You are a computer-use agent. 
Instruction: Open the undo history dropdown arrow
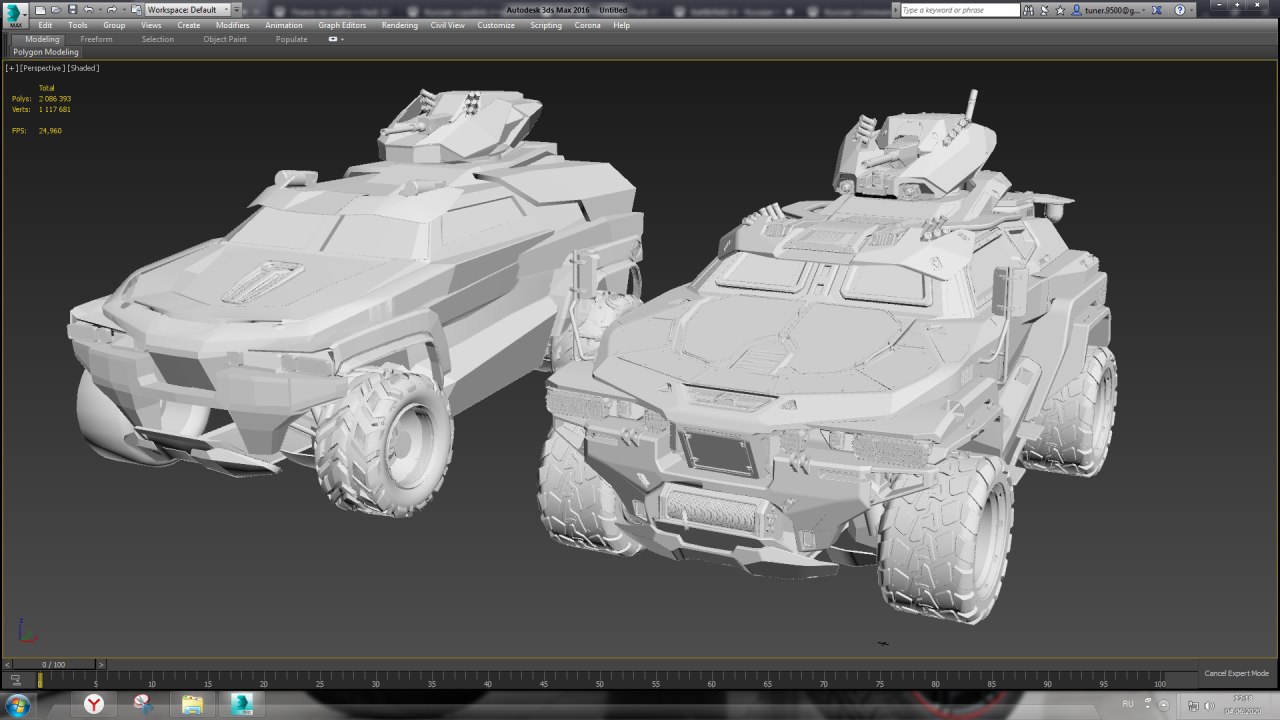[x=99, y=9]
